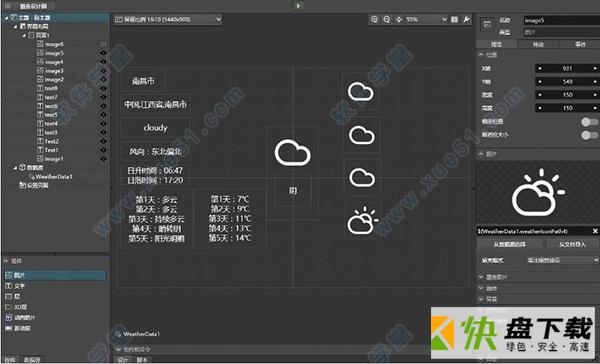This screenshot has width=600, height=364.
Task: Open the hamburger menu icon at top left
Action: (7, 6)
